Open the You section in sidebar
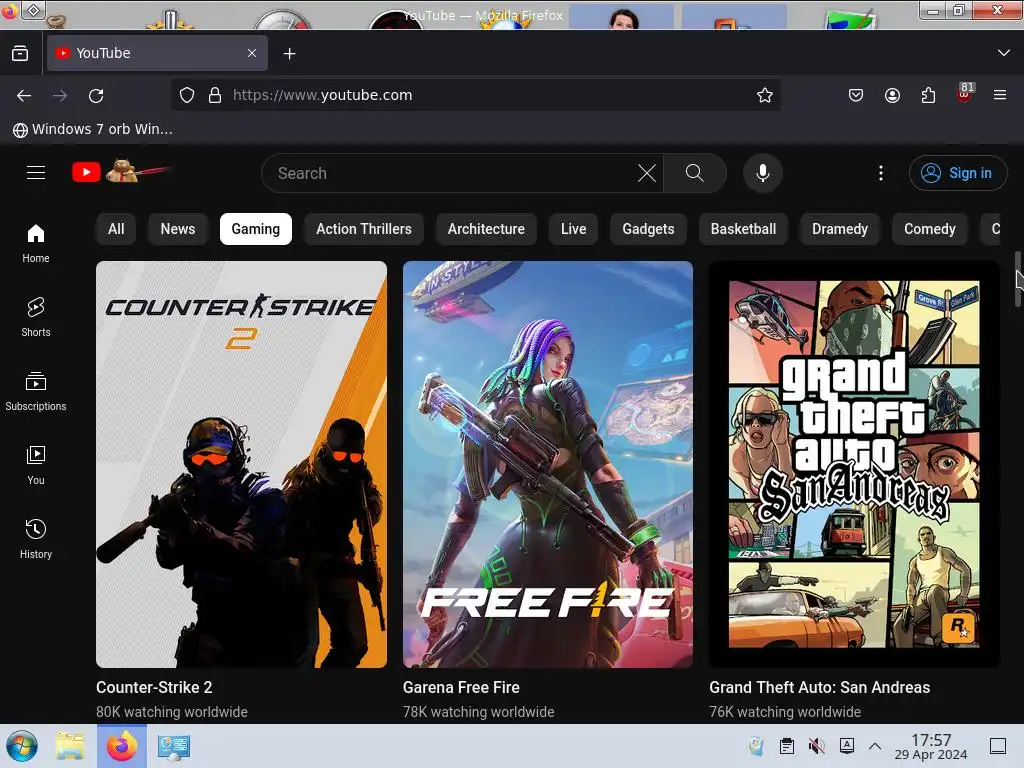The width and height of the screenshot is (1024, 768). pos(36,465)
